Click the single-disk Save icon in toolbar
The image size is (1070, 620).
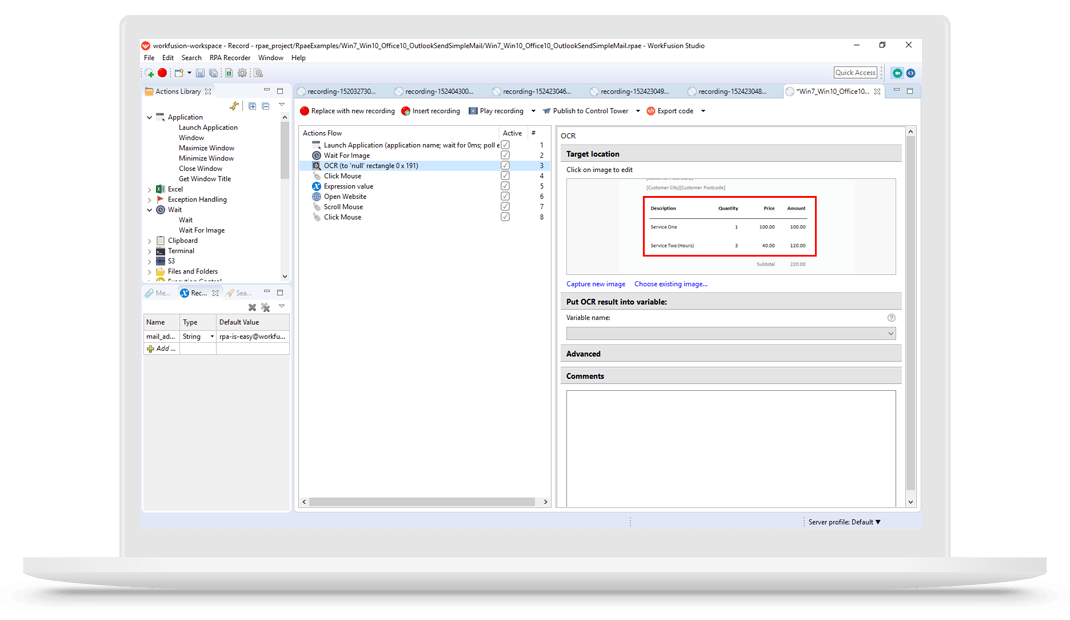pyautogui.click(x=200, y=73)
